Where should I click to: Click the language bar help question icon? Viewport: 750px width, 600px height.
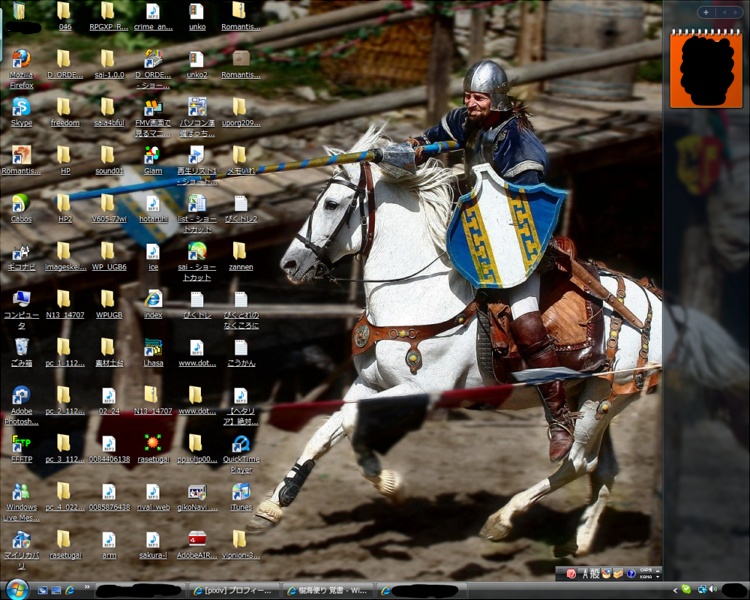[631, 573]
